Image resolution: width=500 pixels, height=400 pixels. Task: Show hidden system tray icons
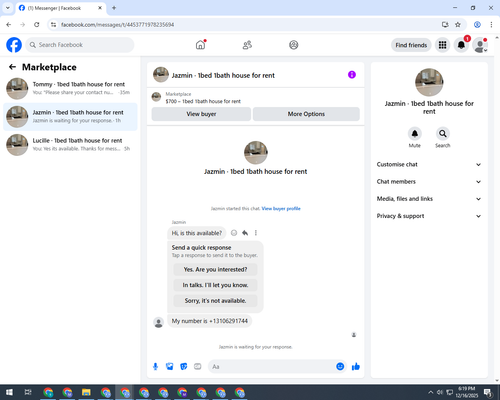point(430,392)
